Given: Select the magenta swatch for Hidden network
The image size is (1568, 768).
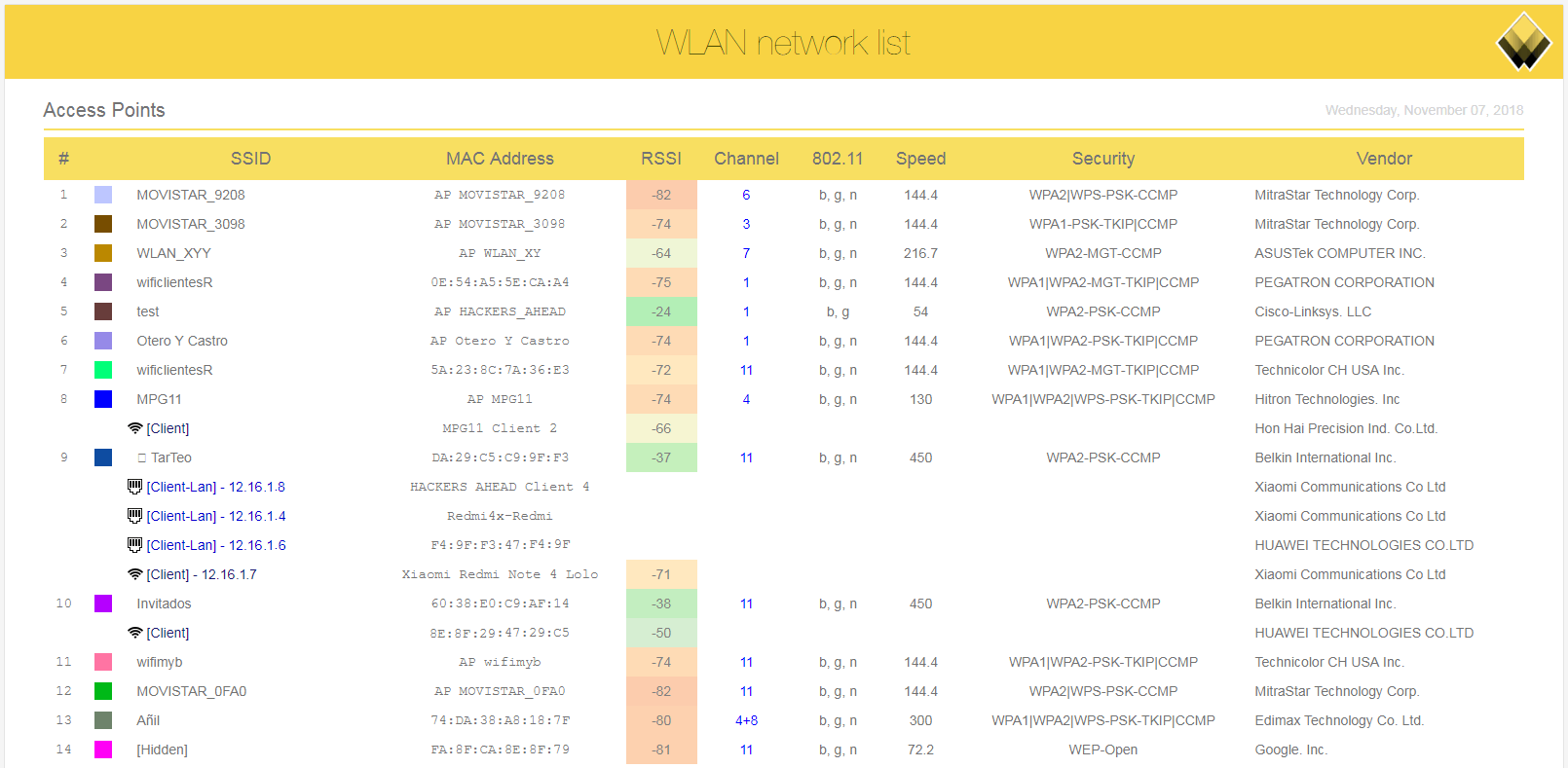Looking at the screenshot, I should pos(103,750).
